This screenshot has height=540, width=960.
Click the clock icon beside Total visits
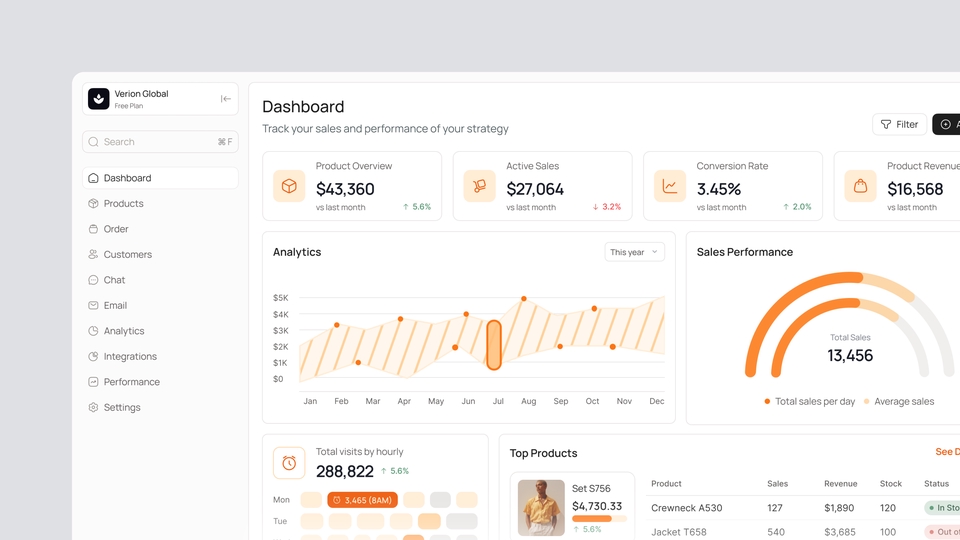[289, 463]
